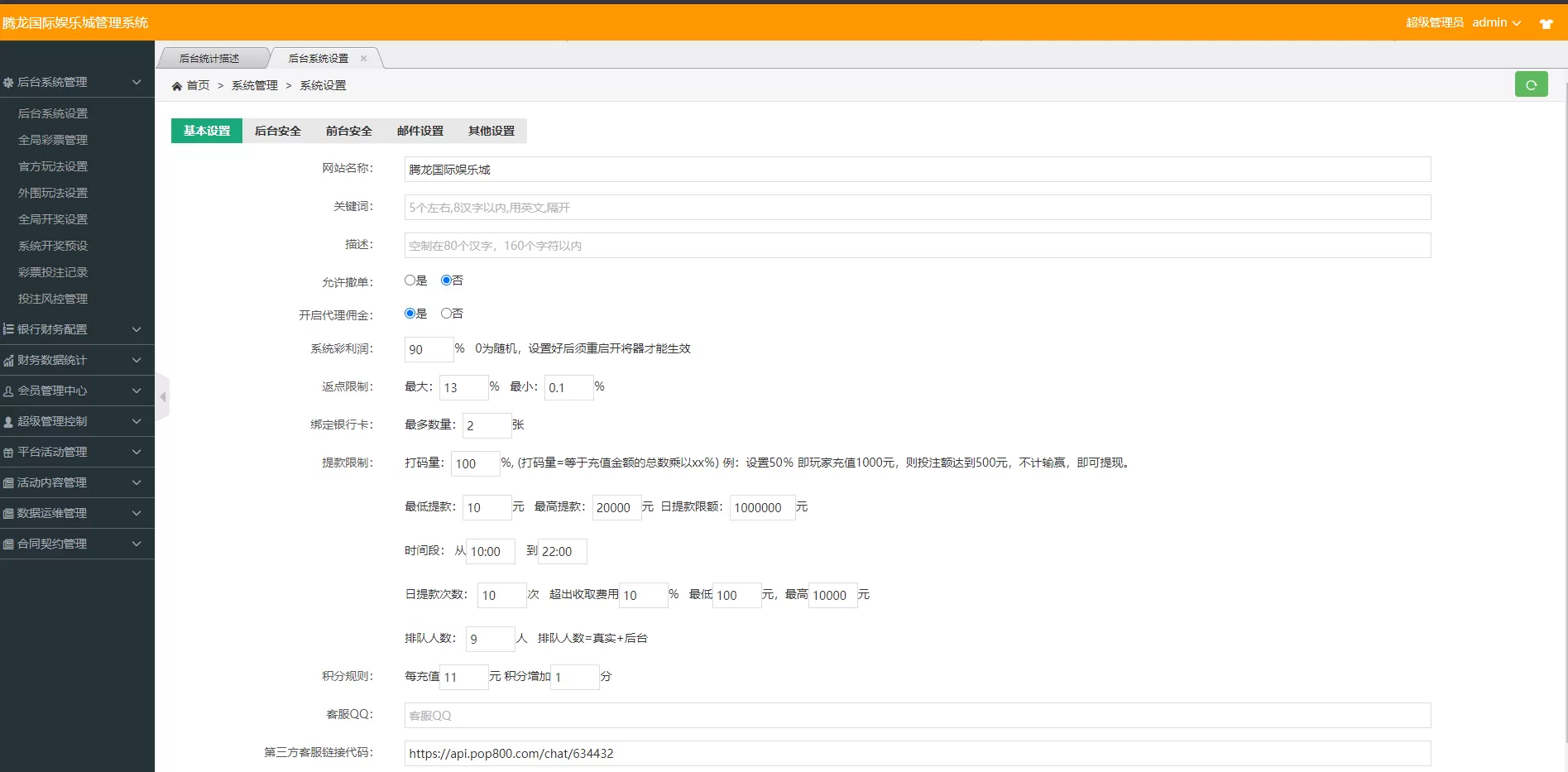The width and height of the screenshot is (1568, 772).
Task: Expand the 合同契约管理 section
Action: [77, 544]
